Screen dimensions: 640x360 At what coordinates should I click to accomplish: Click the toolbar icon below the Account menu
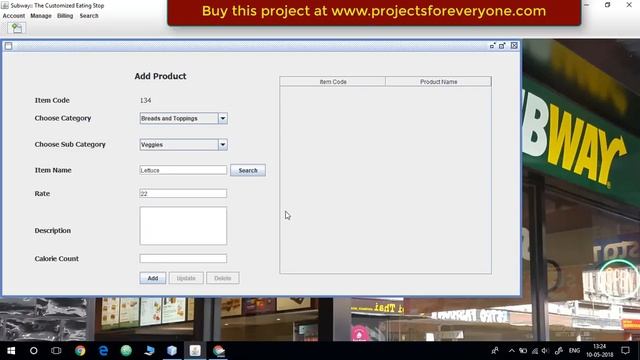[x=16, y=28]
